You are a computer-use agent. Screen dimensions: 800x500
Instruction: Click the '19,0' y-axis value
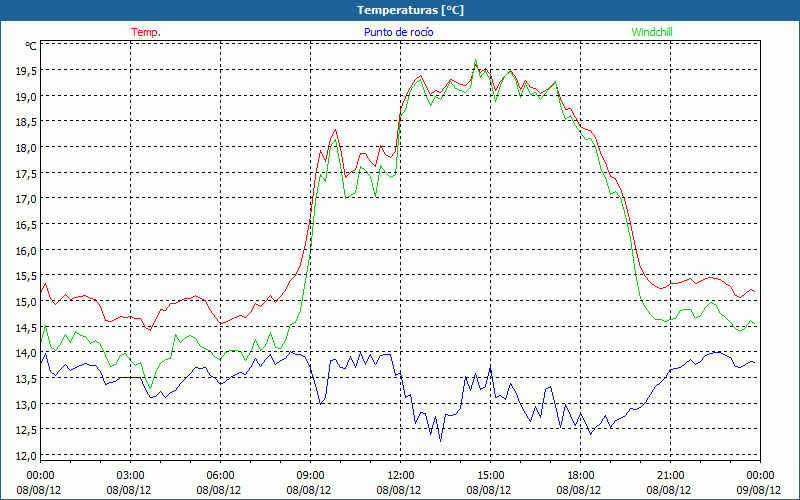tap(26, 96)
